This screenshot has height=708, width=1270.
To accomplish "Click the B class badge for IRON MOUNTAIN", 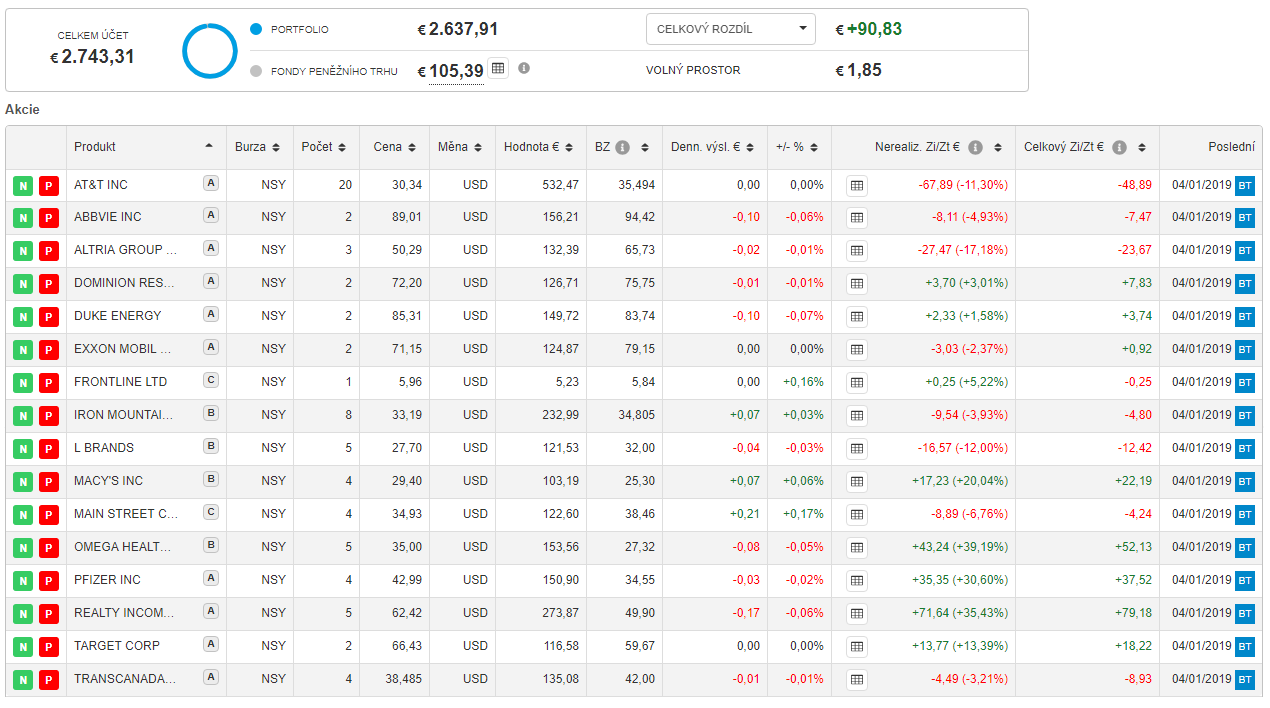I will click(x=210, y=413).
